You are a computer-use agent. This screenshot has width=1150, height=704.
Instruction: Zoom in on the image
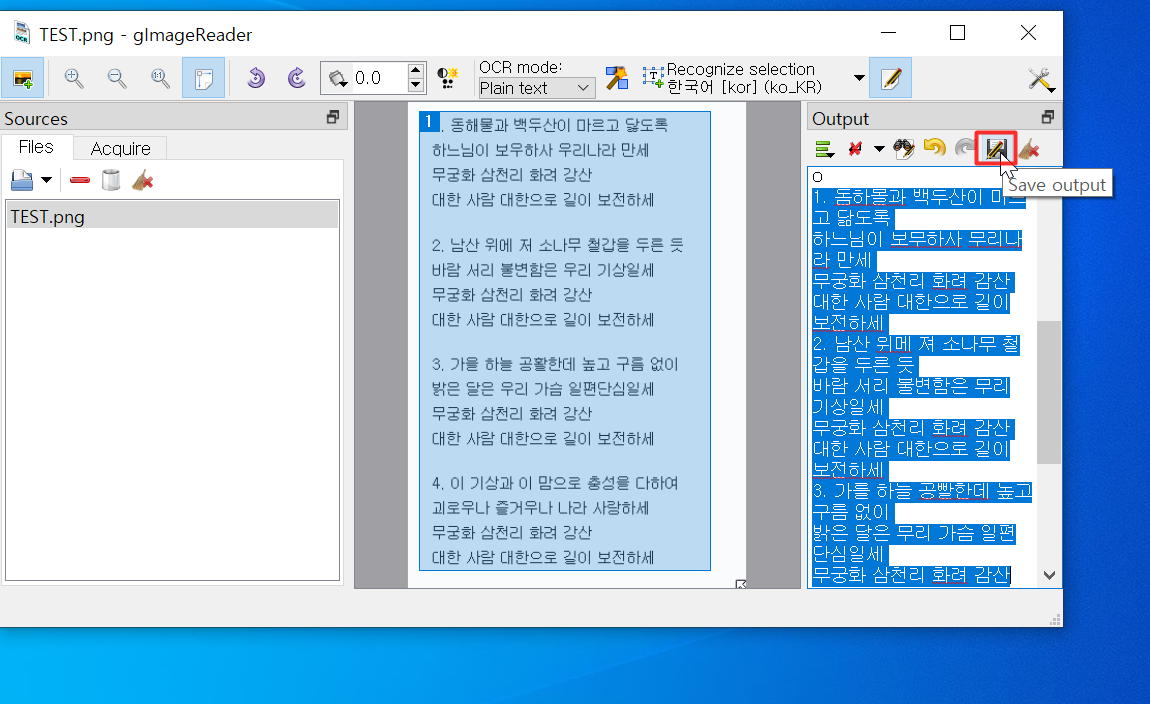pyautogui.click(x=73, y=78)
